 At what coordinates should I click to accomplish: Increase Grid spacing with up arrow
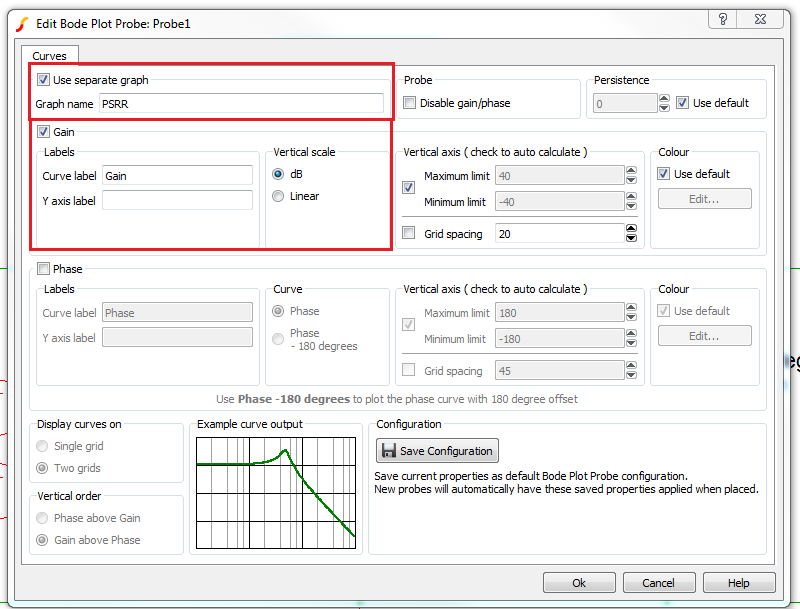(631, 229)
